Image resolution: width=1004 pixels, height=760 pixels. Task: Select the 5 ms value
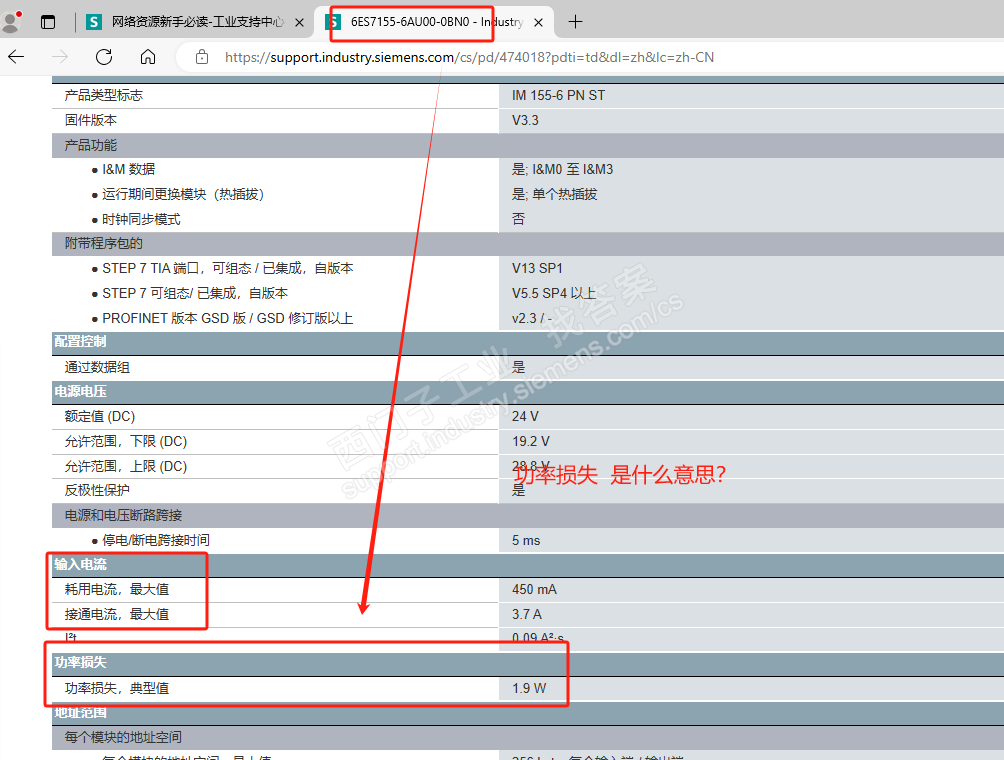click(526, 540)
